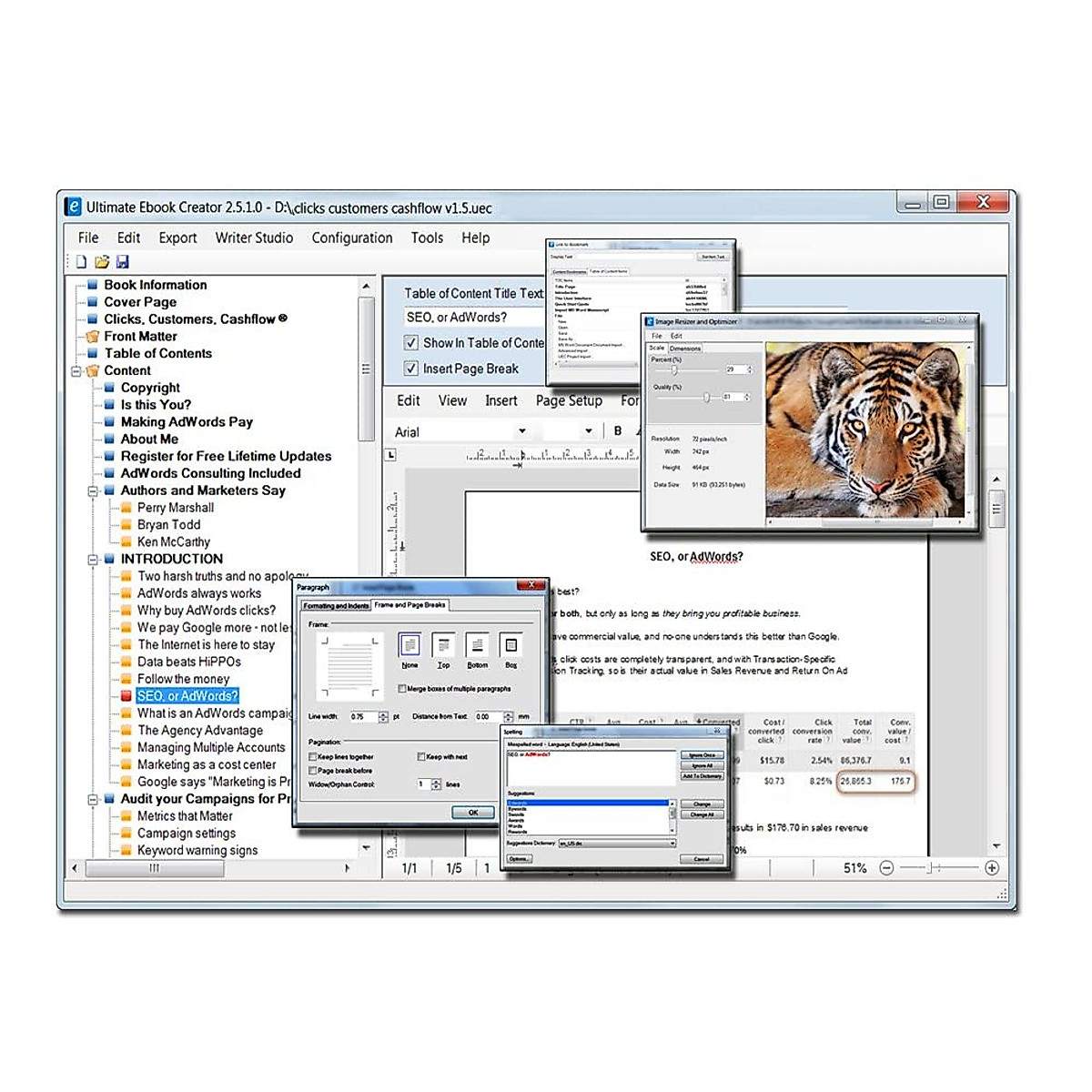
Task: Select the Copyright chapter icon
Action: [x=111, y=388]
